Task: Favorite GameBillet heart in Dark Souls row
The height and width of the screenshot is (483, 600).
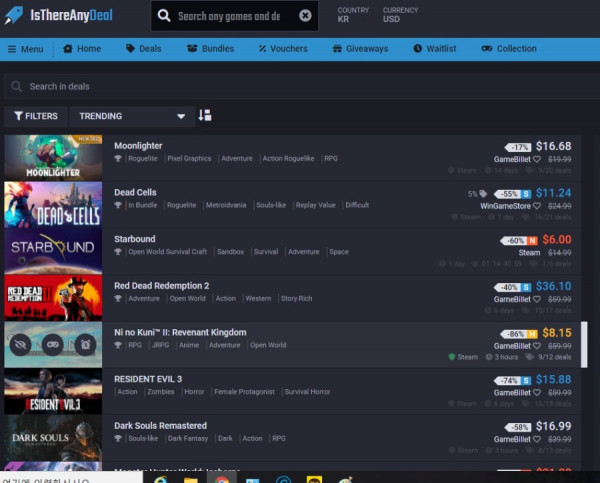Action: [537, 439]
